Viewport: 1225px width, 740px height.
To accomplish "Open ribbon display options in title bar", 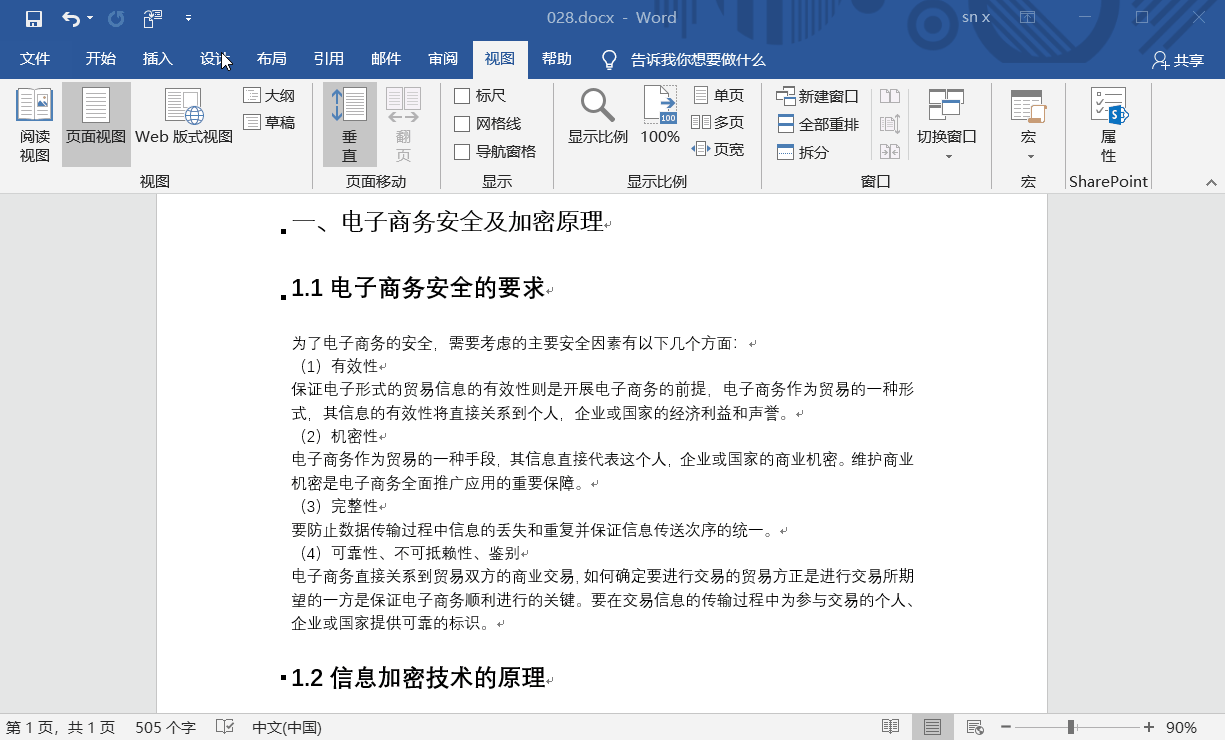I will (1027, 18).
